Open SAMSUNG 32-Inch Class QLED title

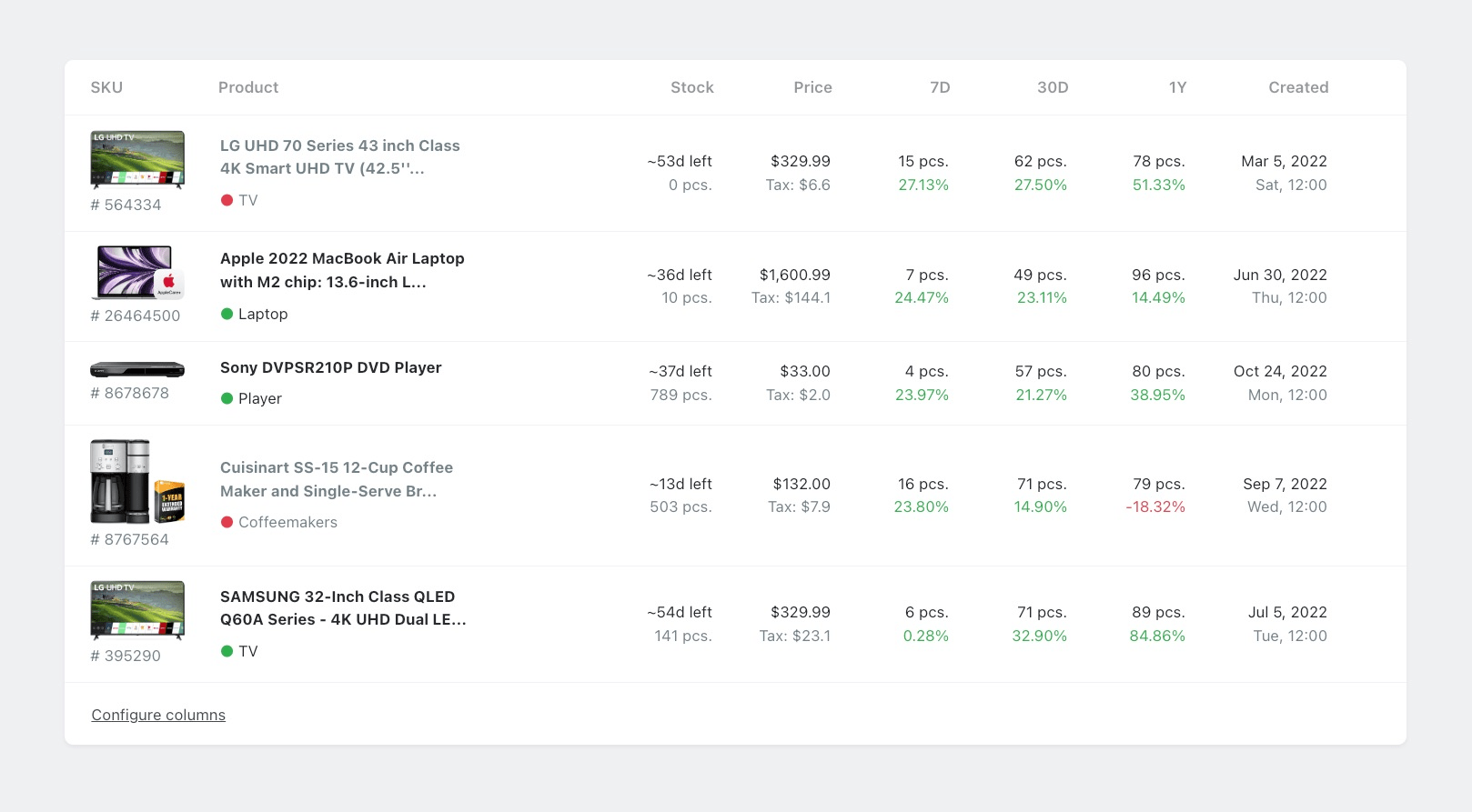[x=343, y=607]
